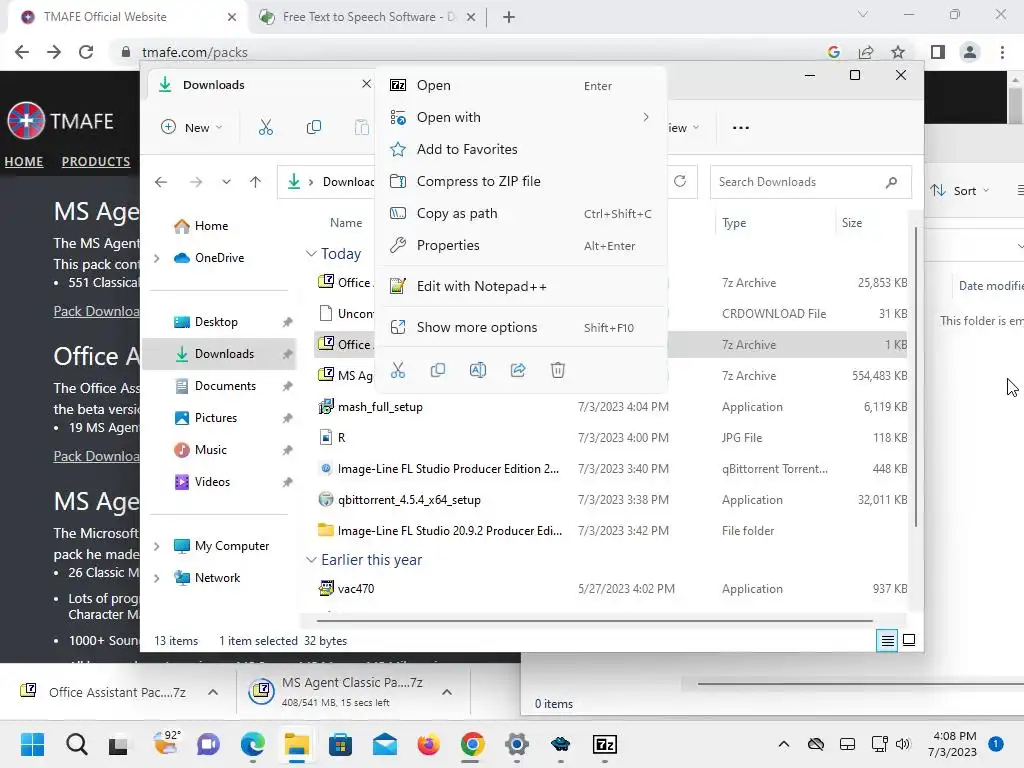Open the Chrome three-dot menu
Image resolution: width=1024 pixels, height=768 pixels.
pos(1002,52)
